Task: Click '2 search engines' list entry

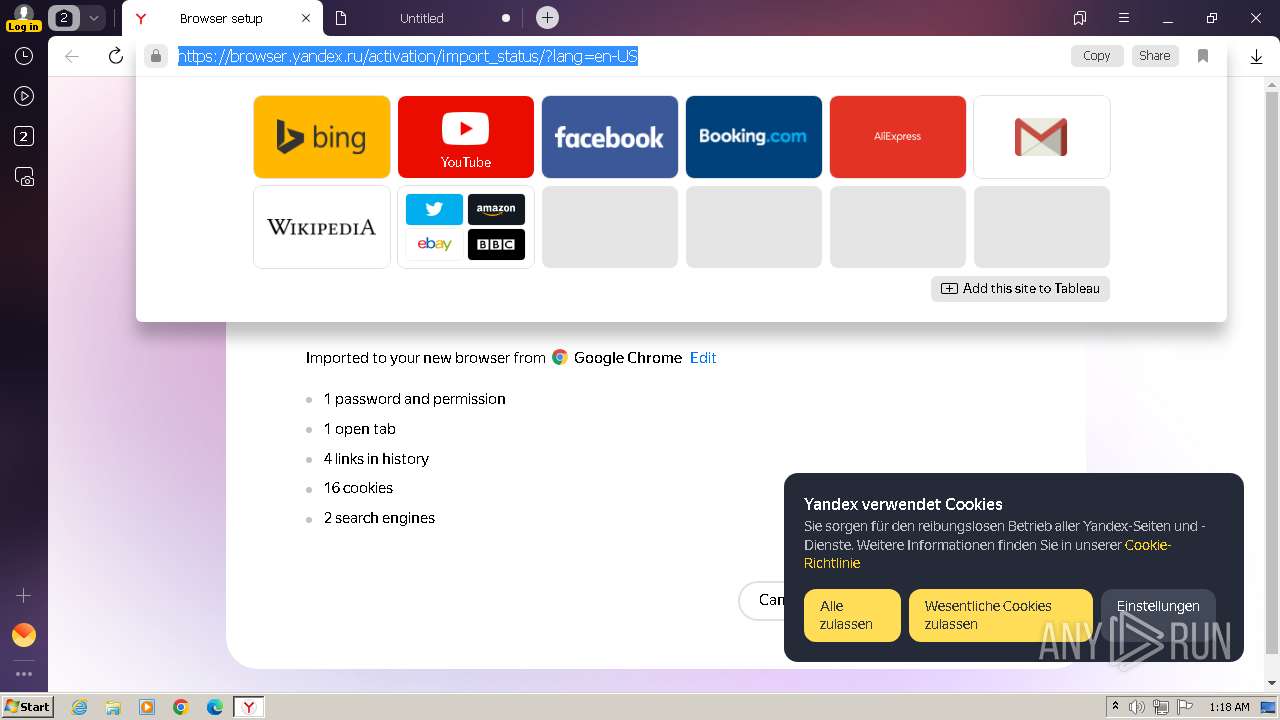Action: pos(379,518)
